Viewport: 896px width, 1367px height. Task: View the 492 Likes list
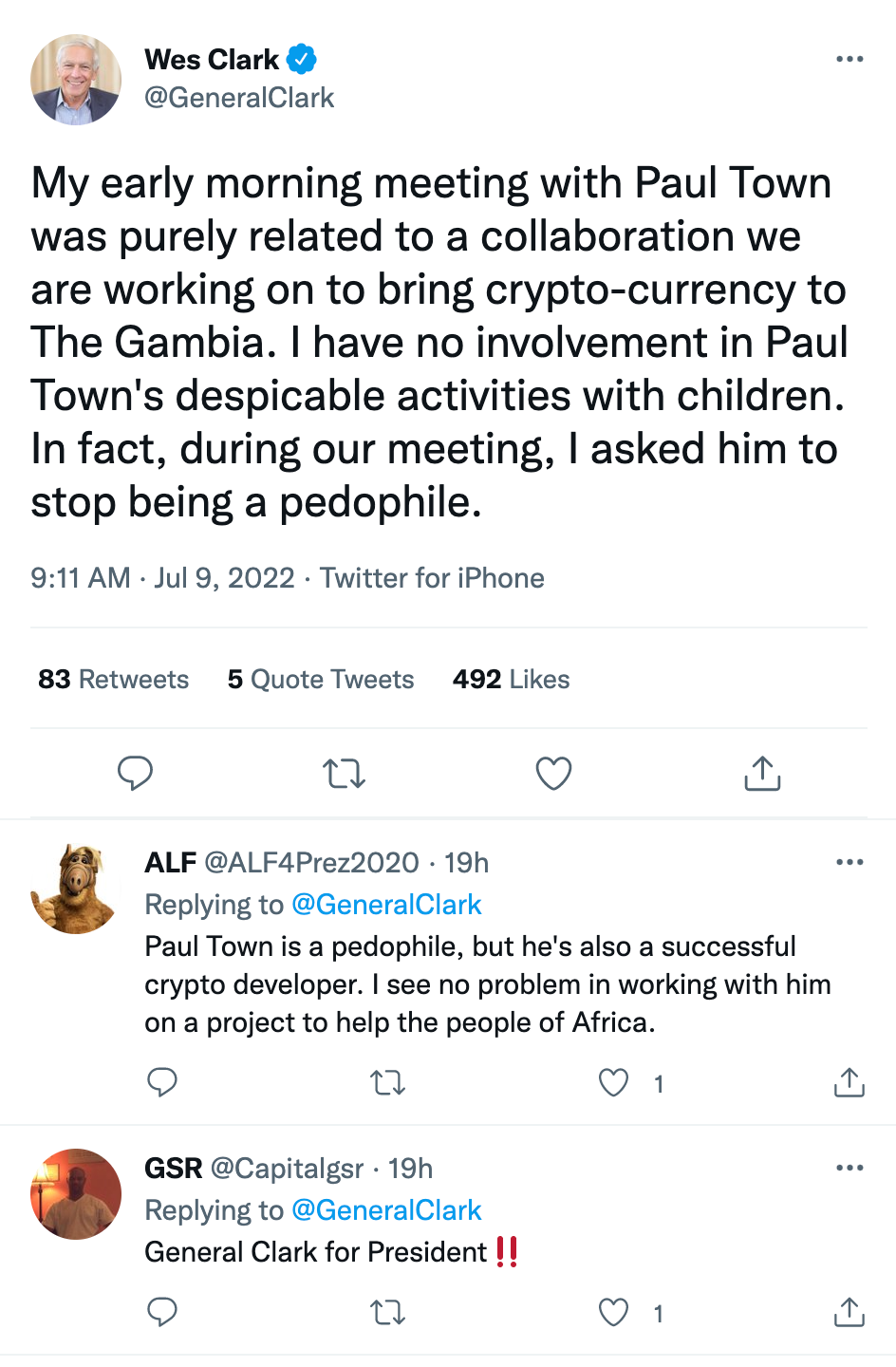coord(511,680)
